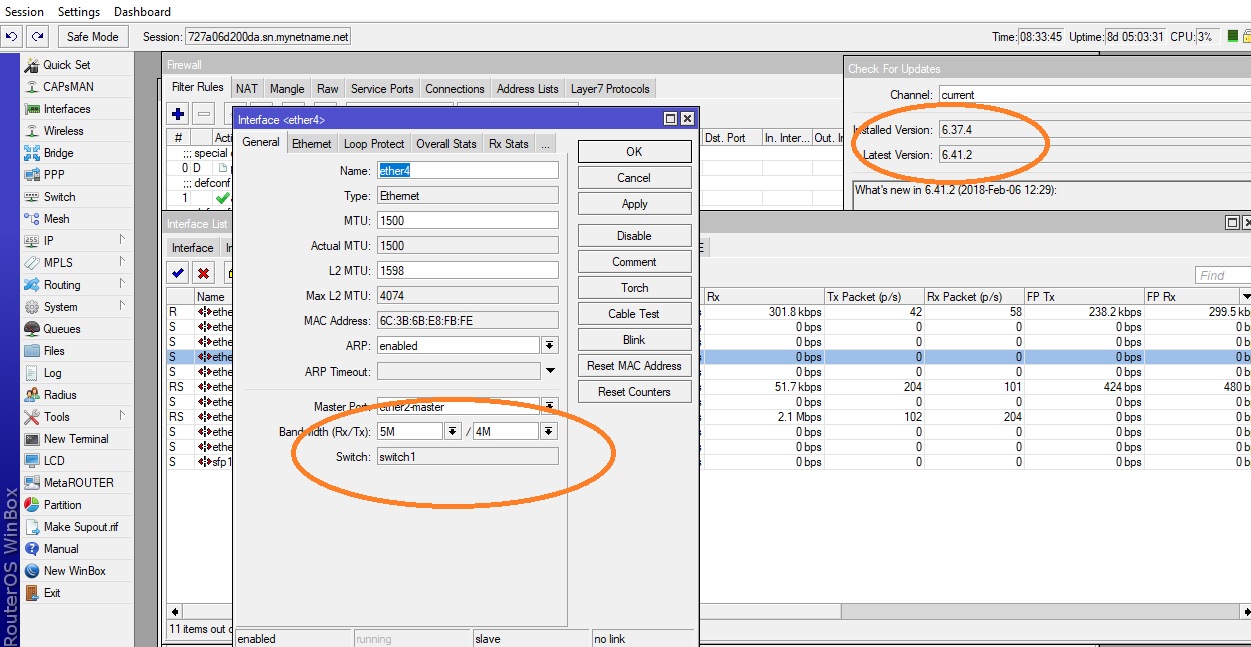
Task: Switch to the Loop Protect tab
Action: 374,144
